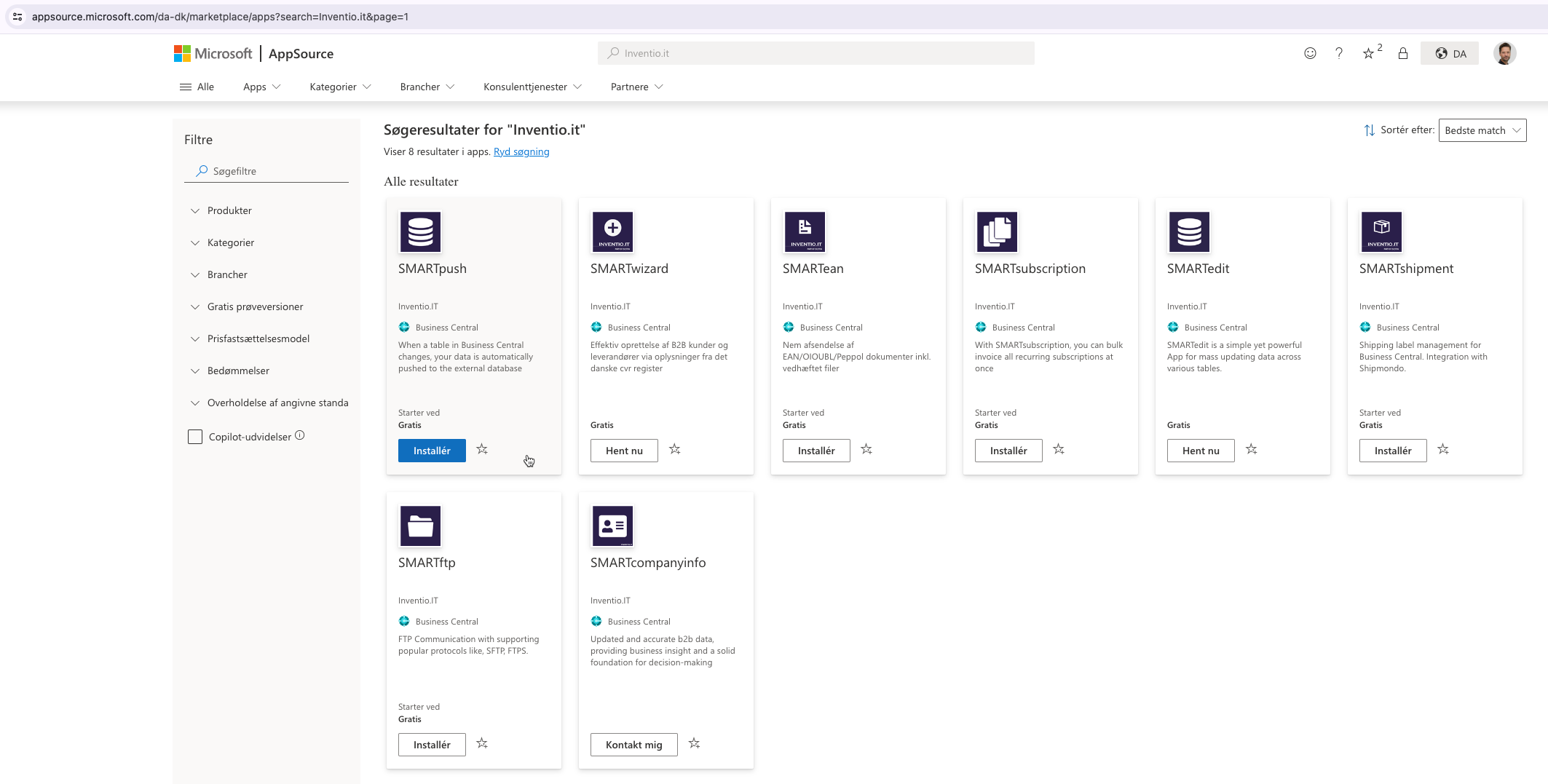Image resolution: width=1548 pixels, height=784 pixels.
Task: Open the Konsulenttjenester menu
Action: (532, 87)
